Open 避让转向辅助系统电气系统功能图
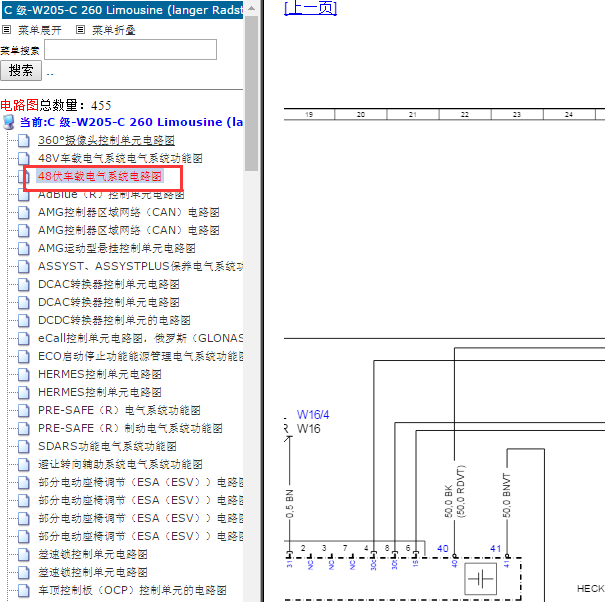This screenshot has width=605, height=602. 120,464
